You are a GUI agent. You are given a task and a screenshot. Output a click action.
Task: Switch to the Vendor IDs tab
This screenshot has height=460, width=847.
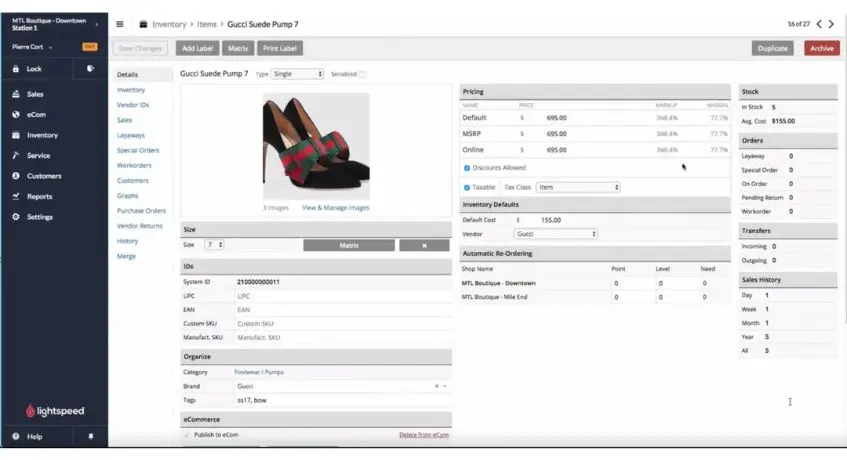(133, 105)
